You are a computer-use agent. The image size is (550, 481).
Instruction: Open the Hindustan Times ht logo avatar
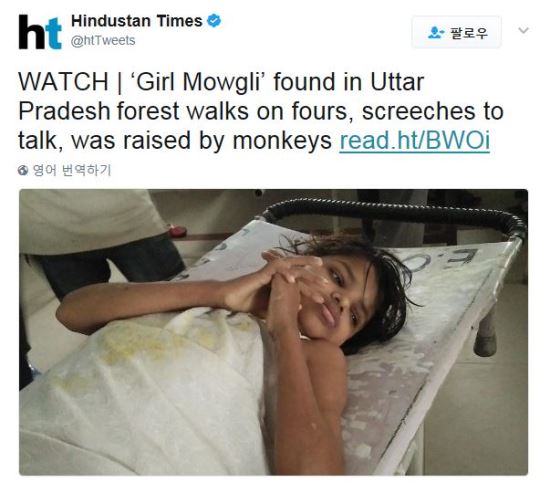tap(40, 32)
